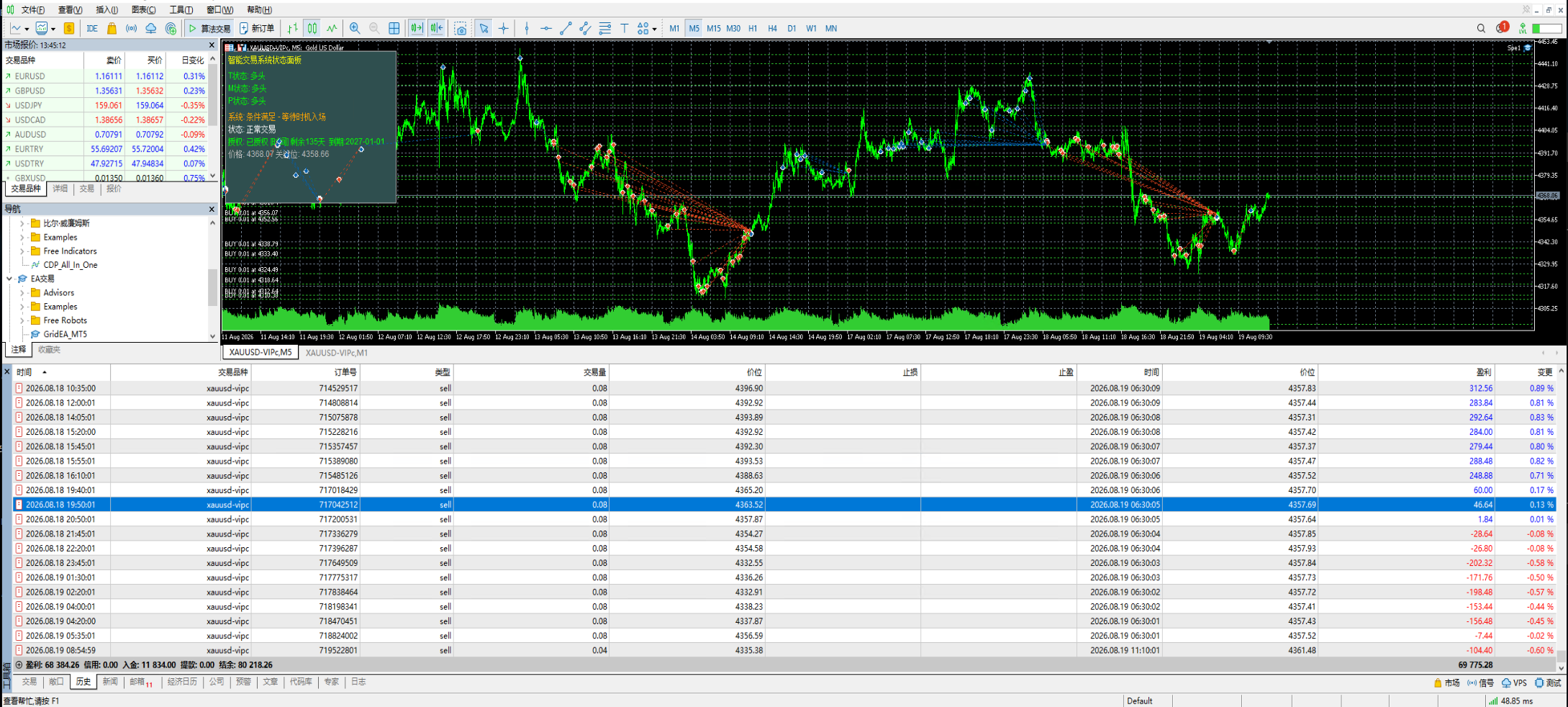Click the yellow dollar Market Watch icon
This screenshot has width=1568, height=707.
tap(69, 29)
